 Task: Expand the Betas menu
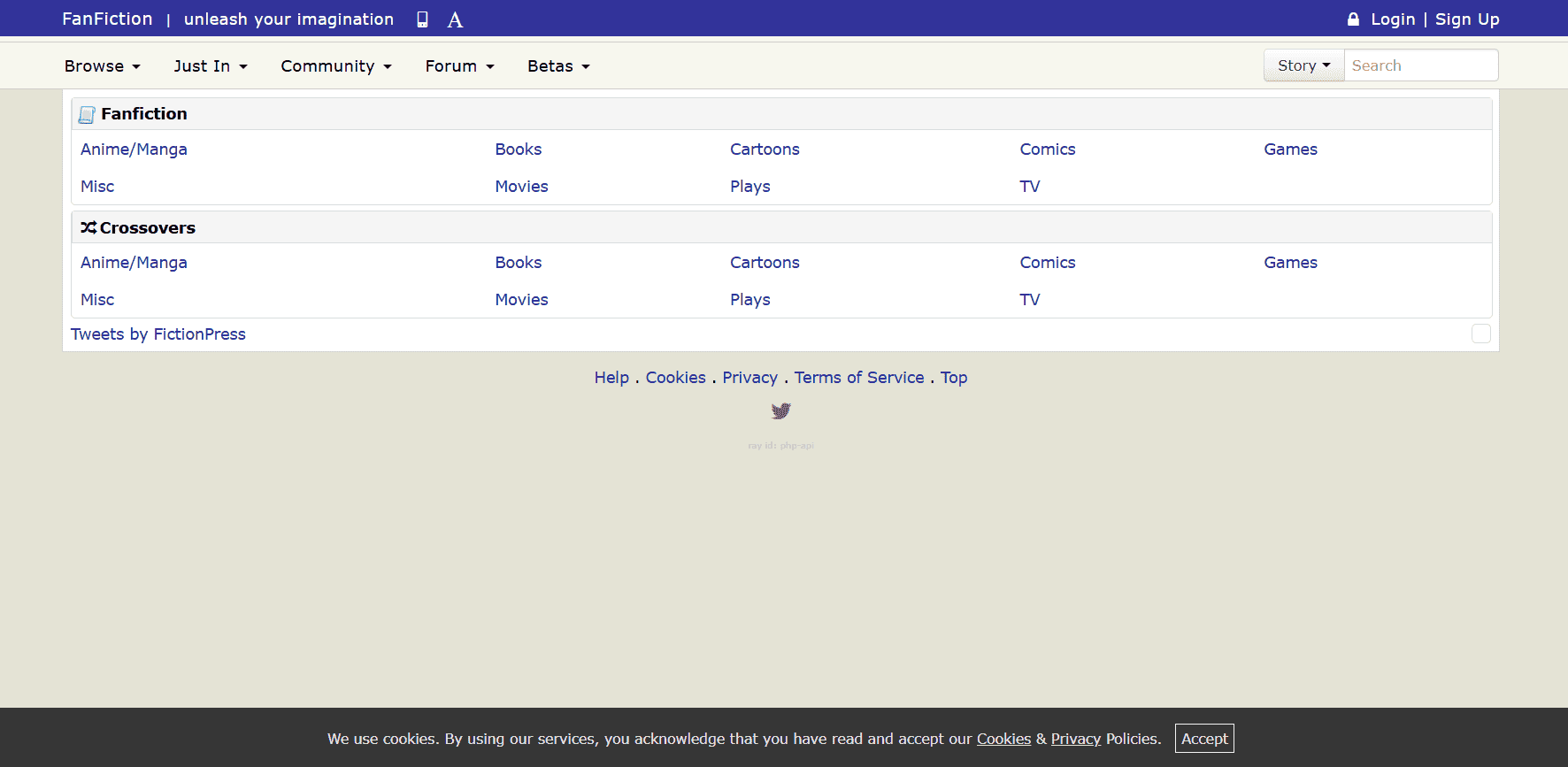[558, 66]
